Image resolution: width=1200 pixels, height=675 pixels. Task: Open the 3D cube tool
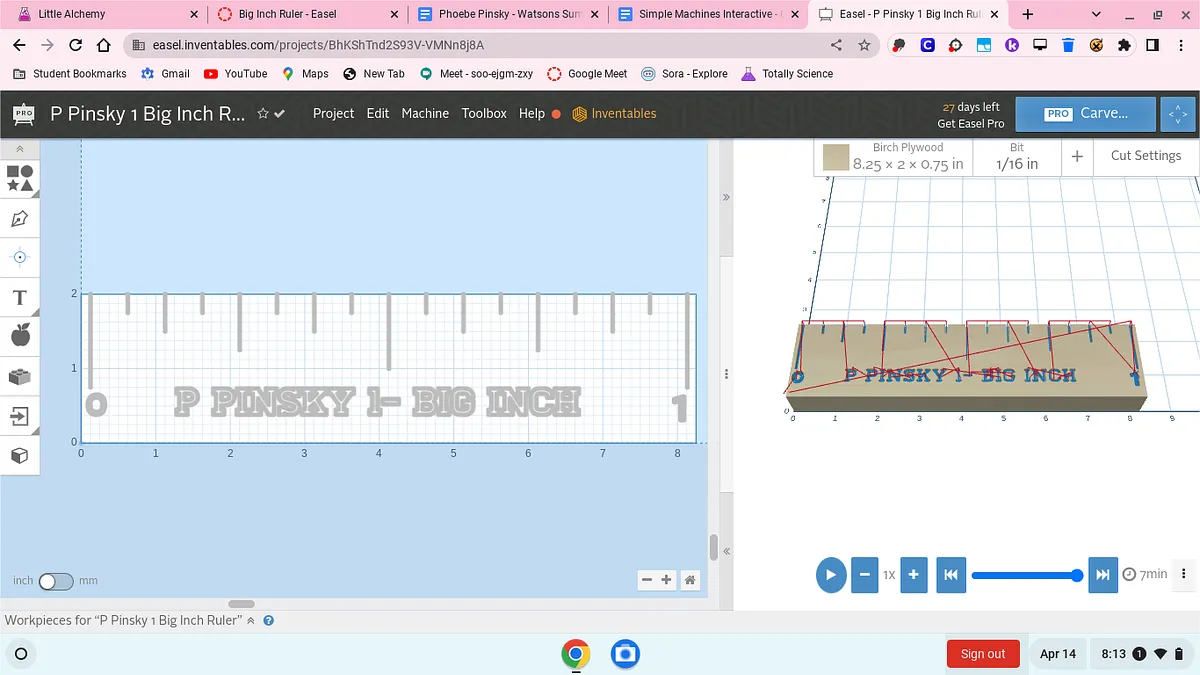coord(20,455)
